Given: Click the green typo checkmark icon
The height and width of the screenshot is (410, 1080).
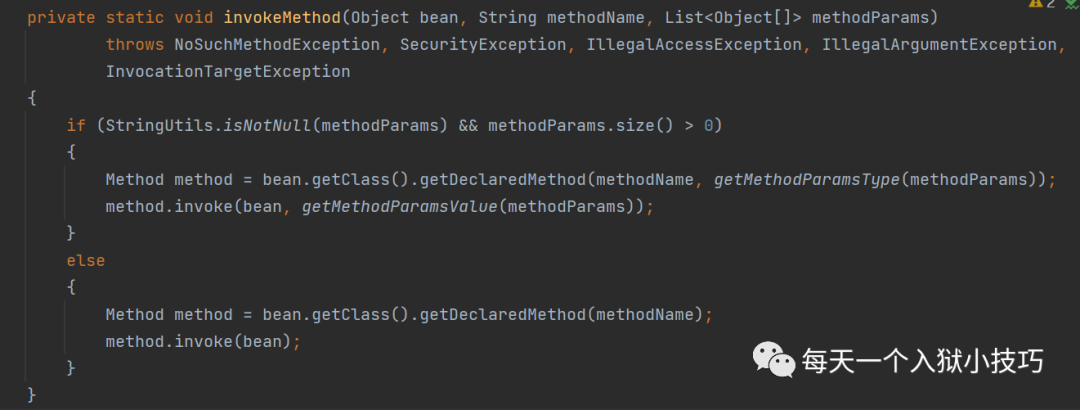Looking at the screenshot, I should (x=1072, y=3).
